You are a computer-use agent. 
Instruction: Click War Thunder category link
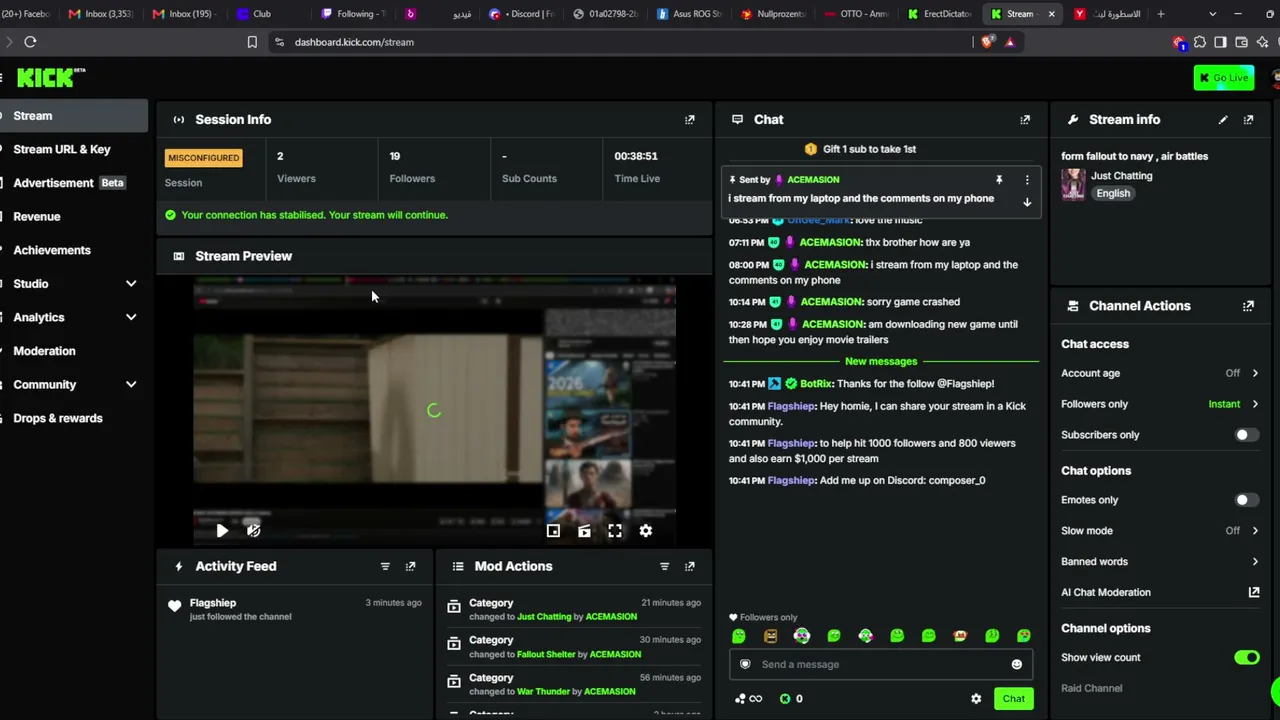coord(543,692)
